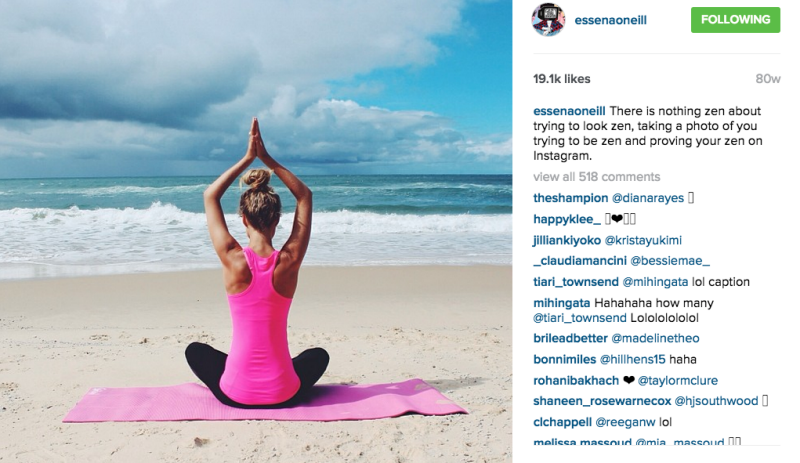800x463 pixels.
Task: Open the @kristayukimi mention
Action: point(643,240)
